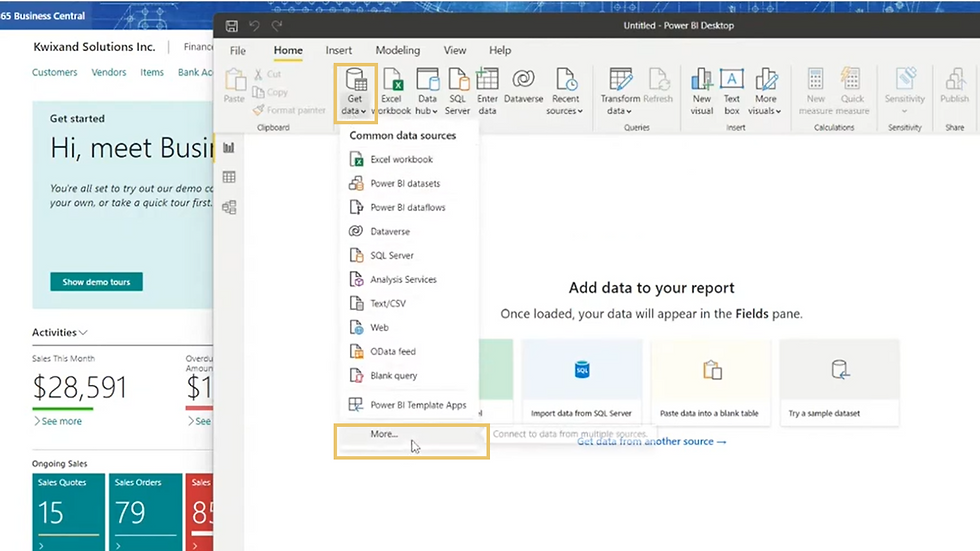
Task: Choose Analysis Services menu entry
Action: pos(409,279)
